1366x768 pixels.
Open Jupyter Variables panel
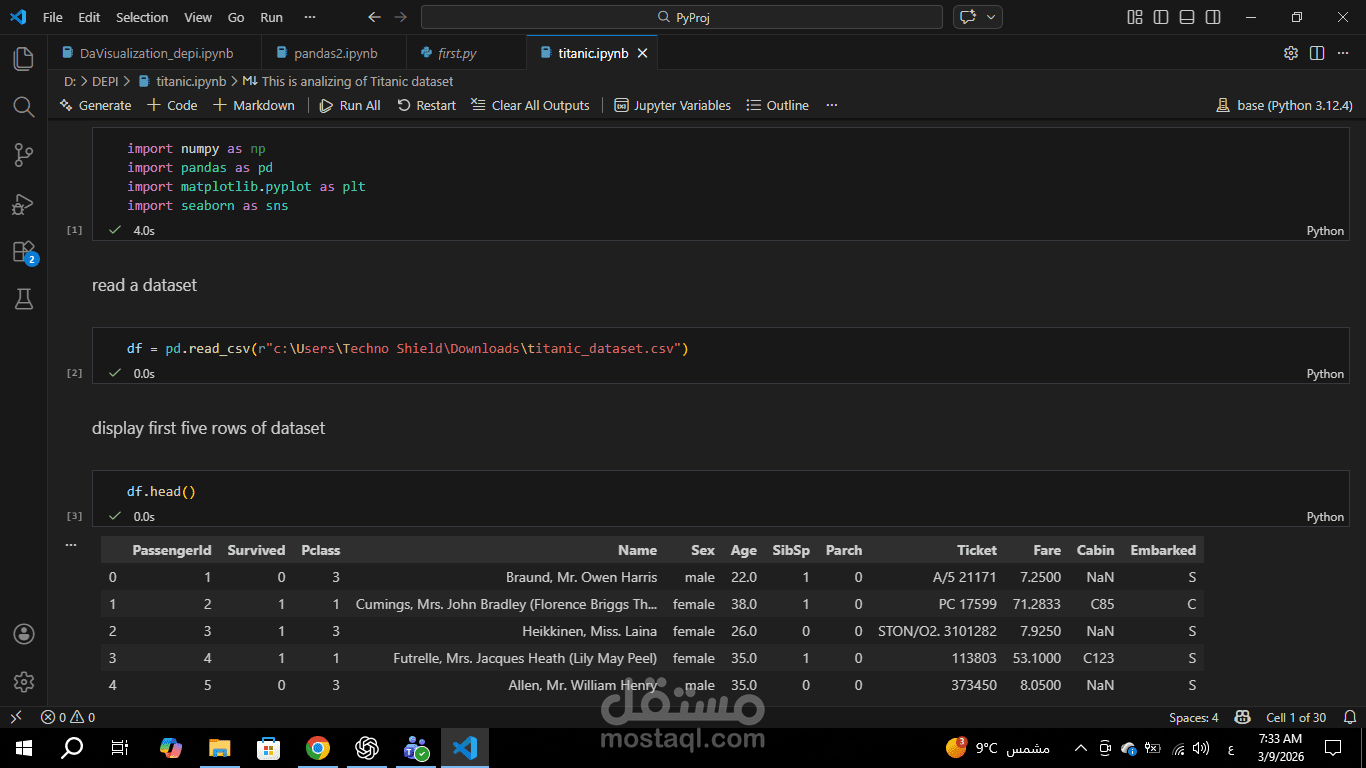pos(672,105)
